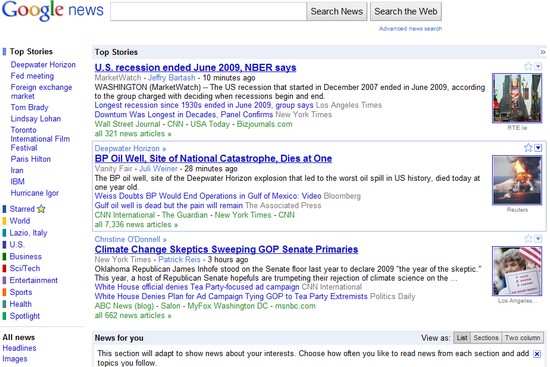Open dropdown arrow for Climate Change Skeptics story

point(538,239)
